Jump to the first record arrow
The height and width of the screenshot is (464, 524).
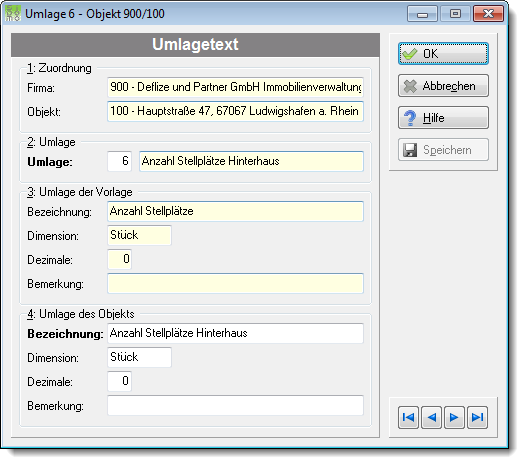(x=408, y=417)
